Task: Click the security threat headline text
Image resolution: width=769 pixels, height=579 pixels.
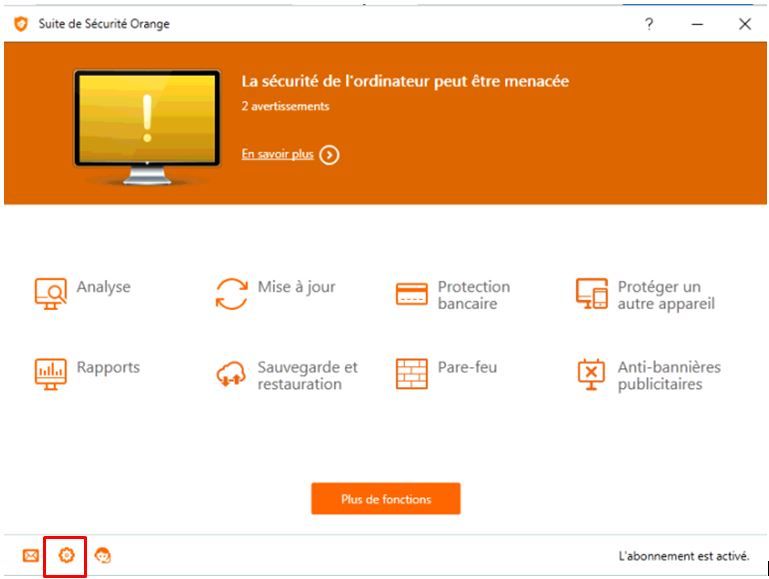Action: (x=405, y=81)
